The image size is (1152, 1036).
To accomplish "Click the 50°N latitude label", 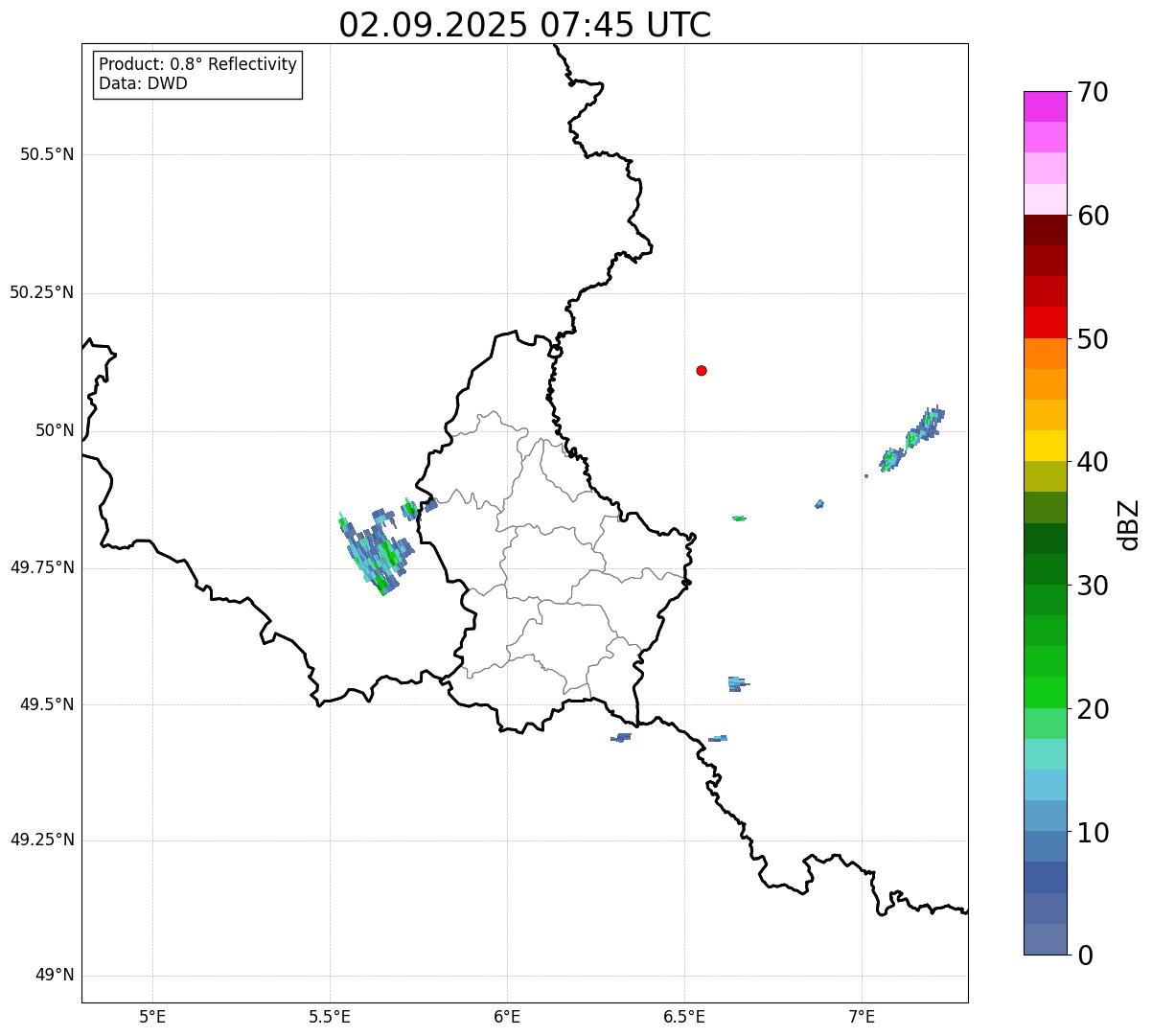I will [x=55, y=430].
